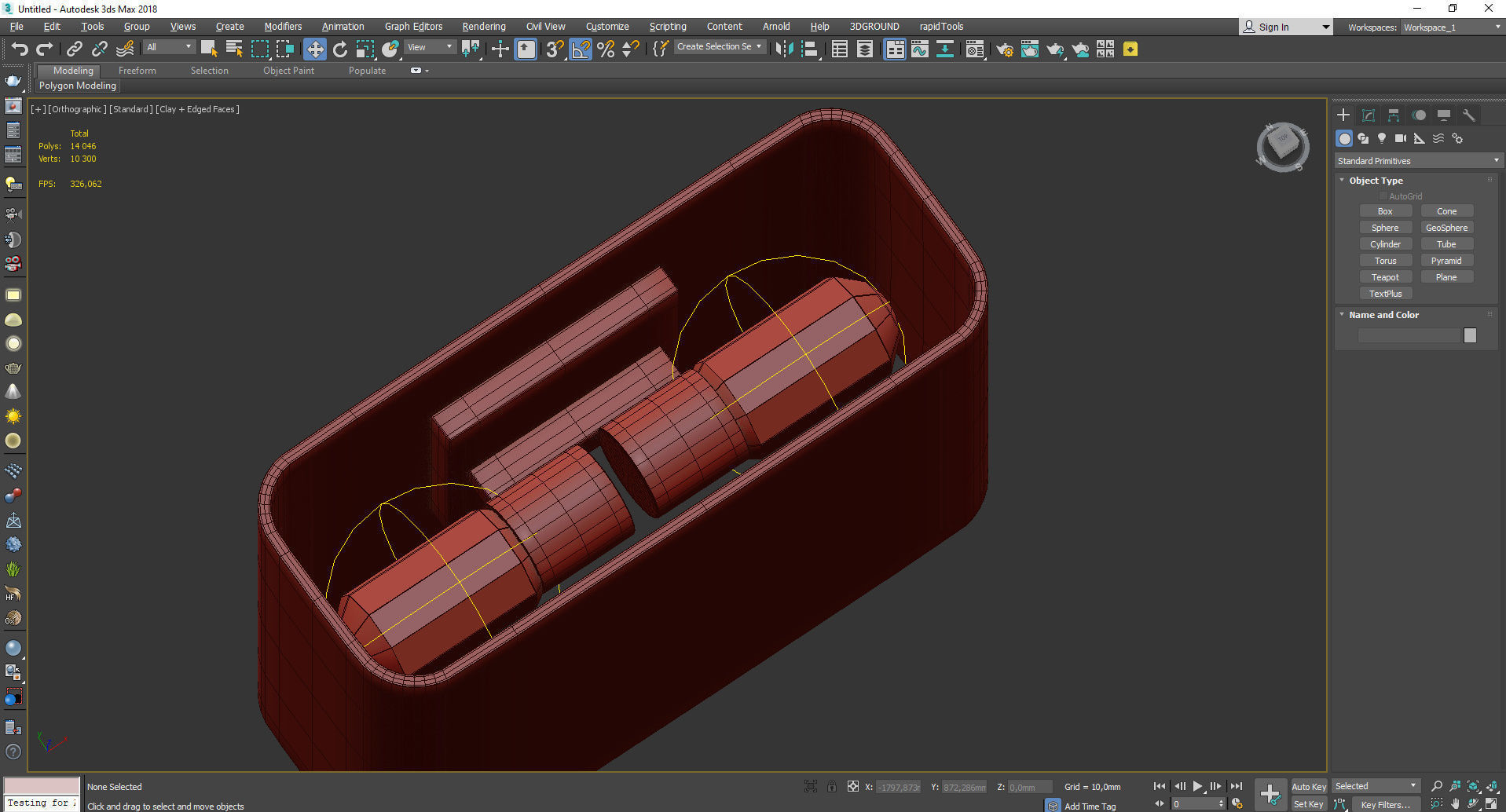
Task: Switch to the Object Paint ribbon tab
Action: (288, 71)
